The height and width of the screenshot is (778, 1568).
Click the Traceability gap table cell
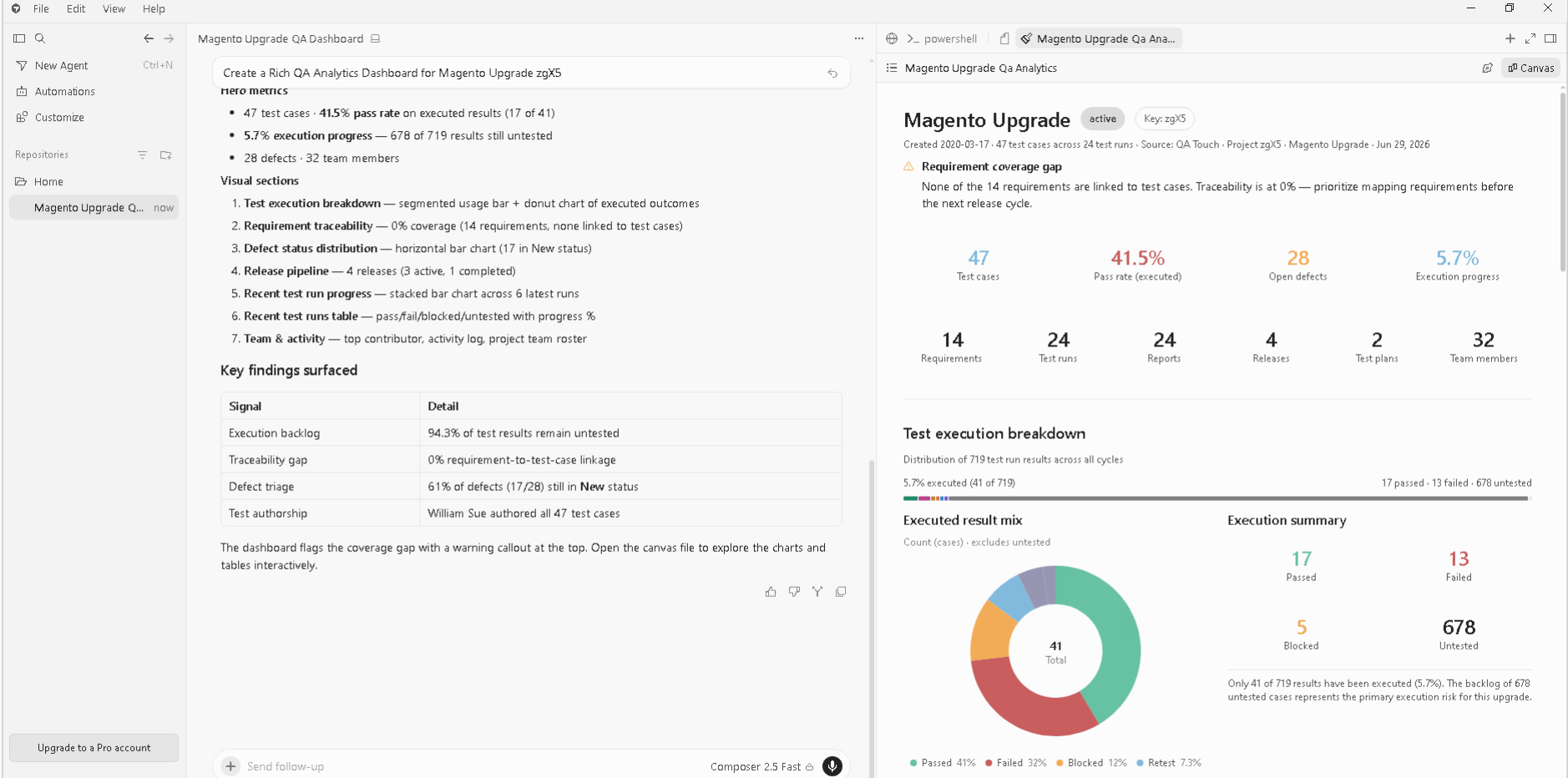tap(320, 460)
